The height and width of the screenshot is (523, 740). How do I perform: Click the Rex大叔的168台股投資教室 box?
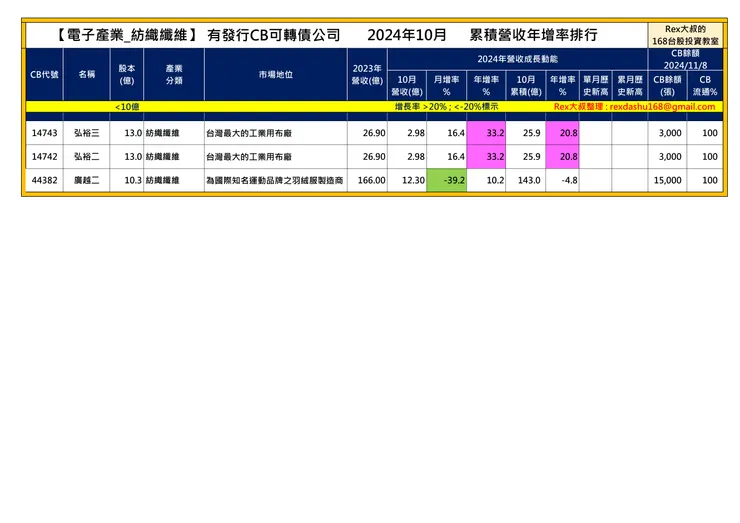(x=685, y=35)
